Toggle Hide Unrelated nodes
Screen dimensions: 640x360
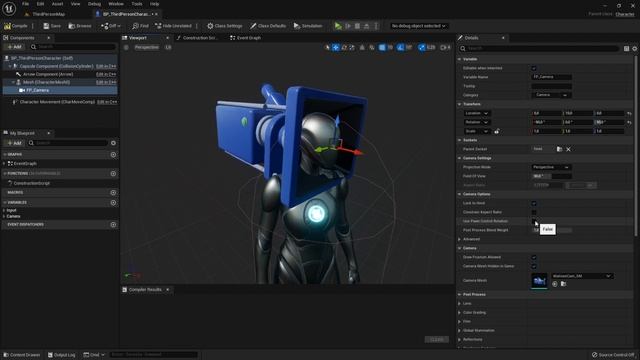click(x=173, y=26)
